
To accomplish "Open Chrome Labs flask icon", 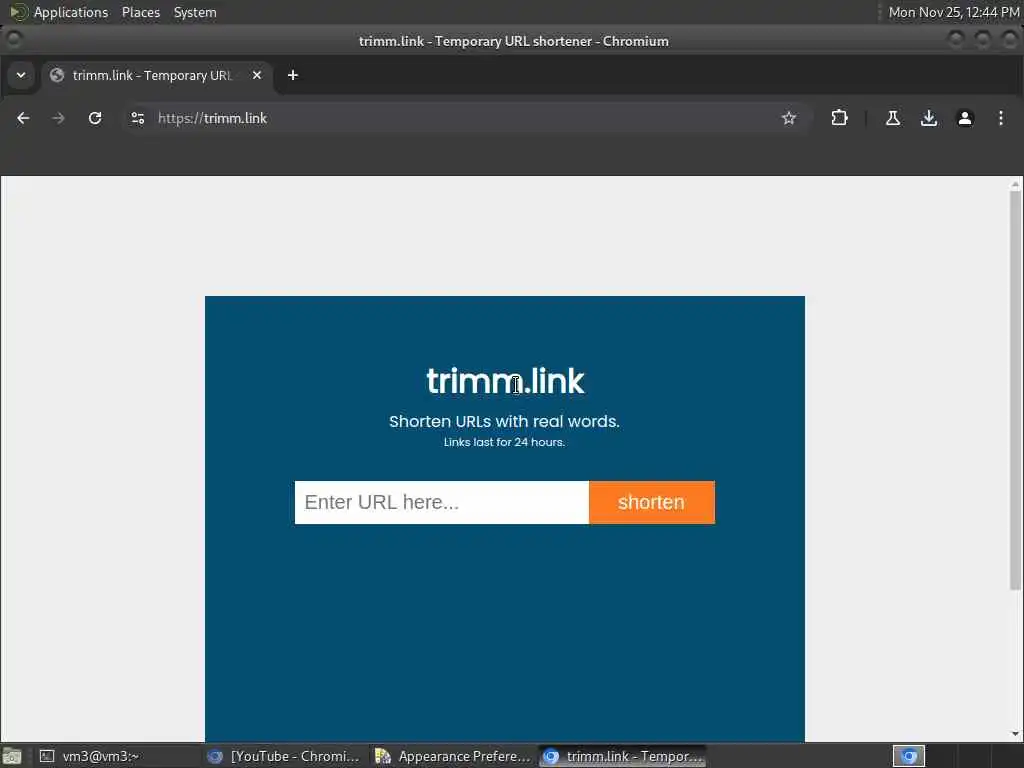I will (x=892, y=118).
